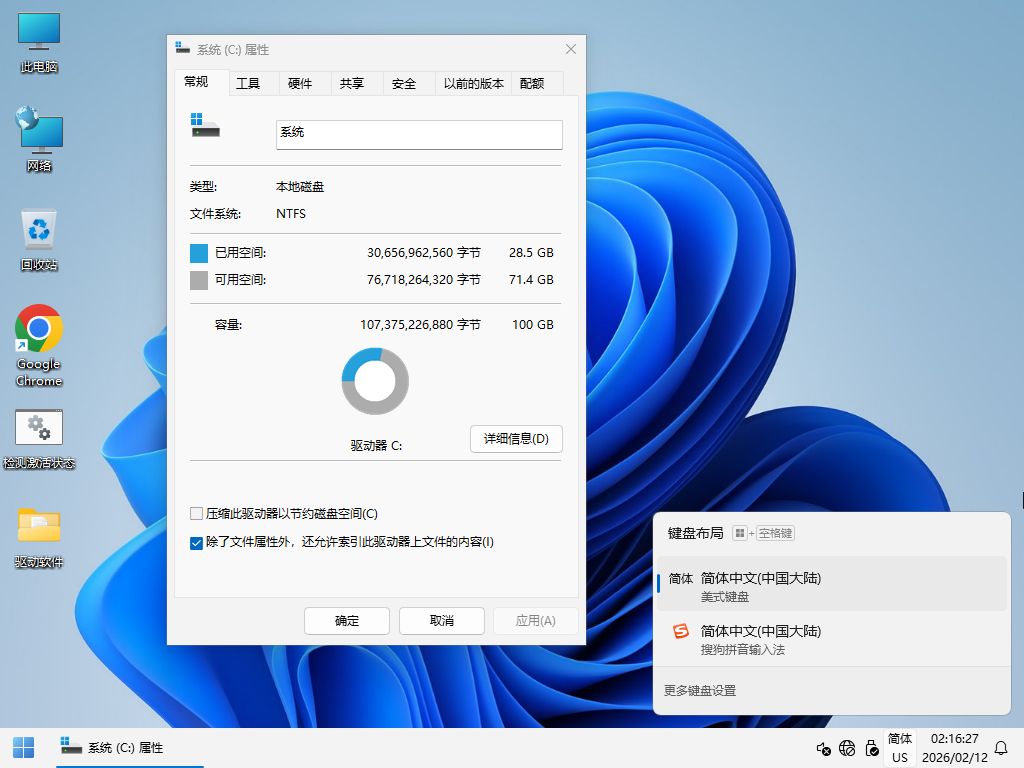Click the drive name text field

(419, 134)
